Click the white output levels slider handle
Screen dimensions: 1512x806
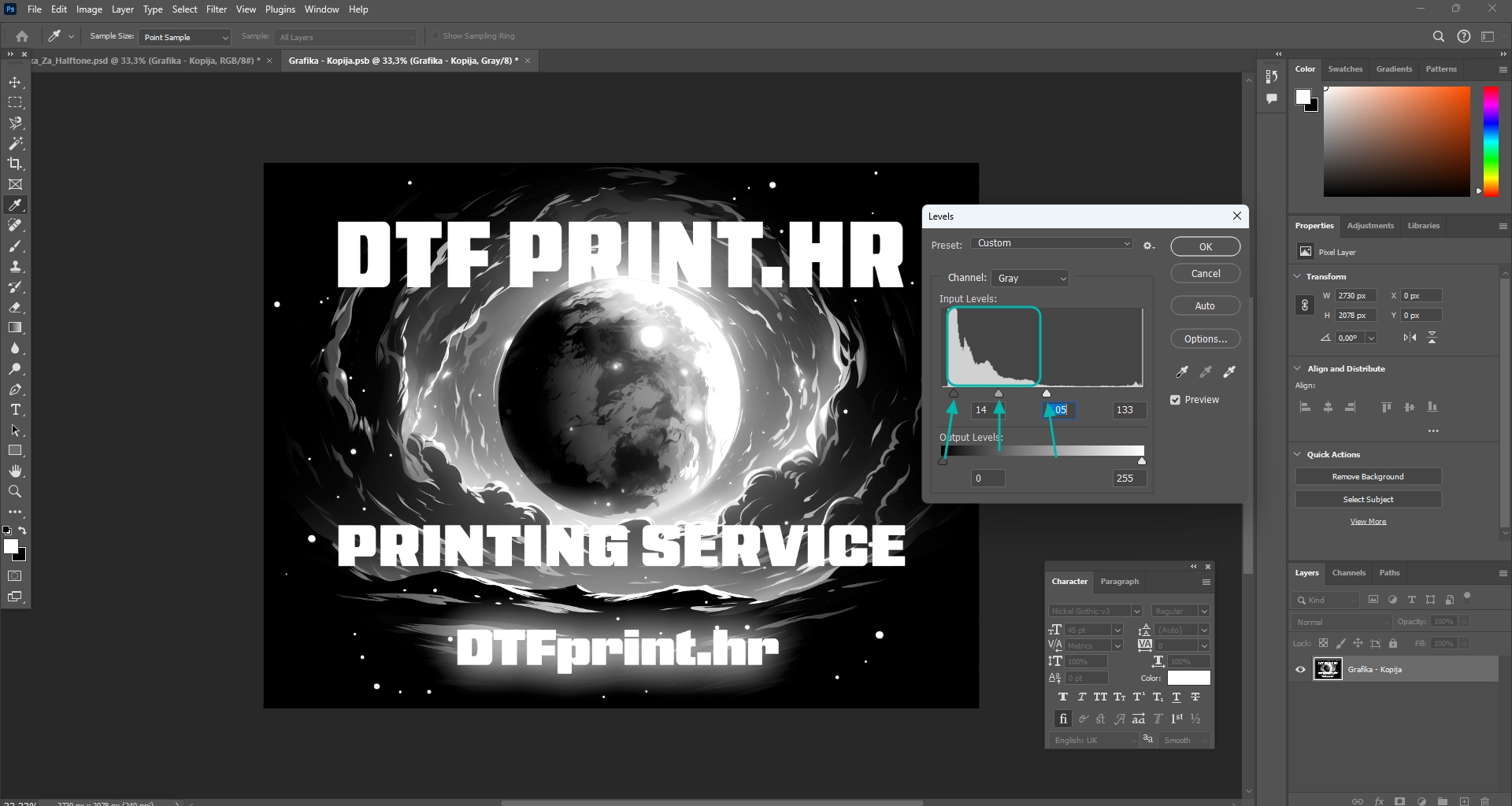1142,460
